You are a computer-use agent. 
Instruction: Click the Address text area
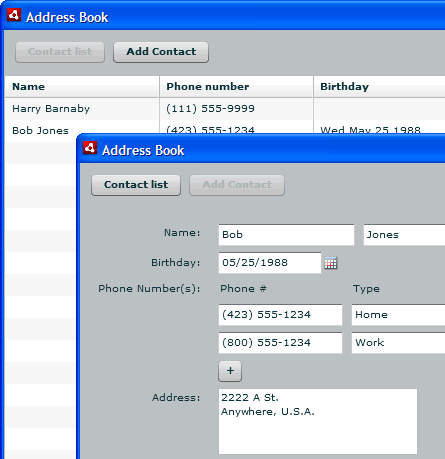click(x=318, y=421)
